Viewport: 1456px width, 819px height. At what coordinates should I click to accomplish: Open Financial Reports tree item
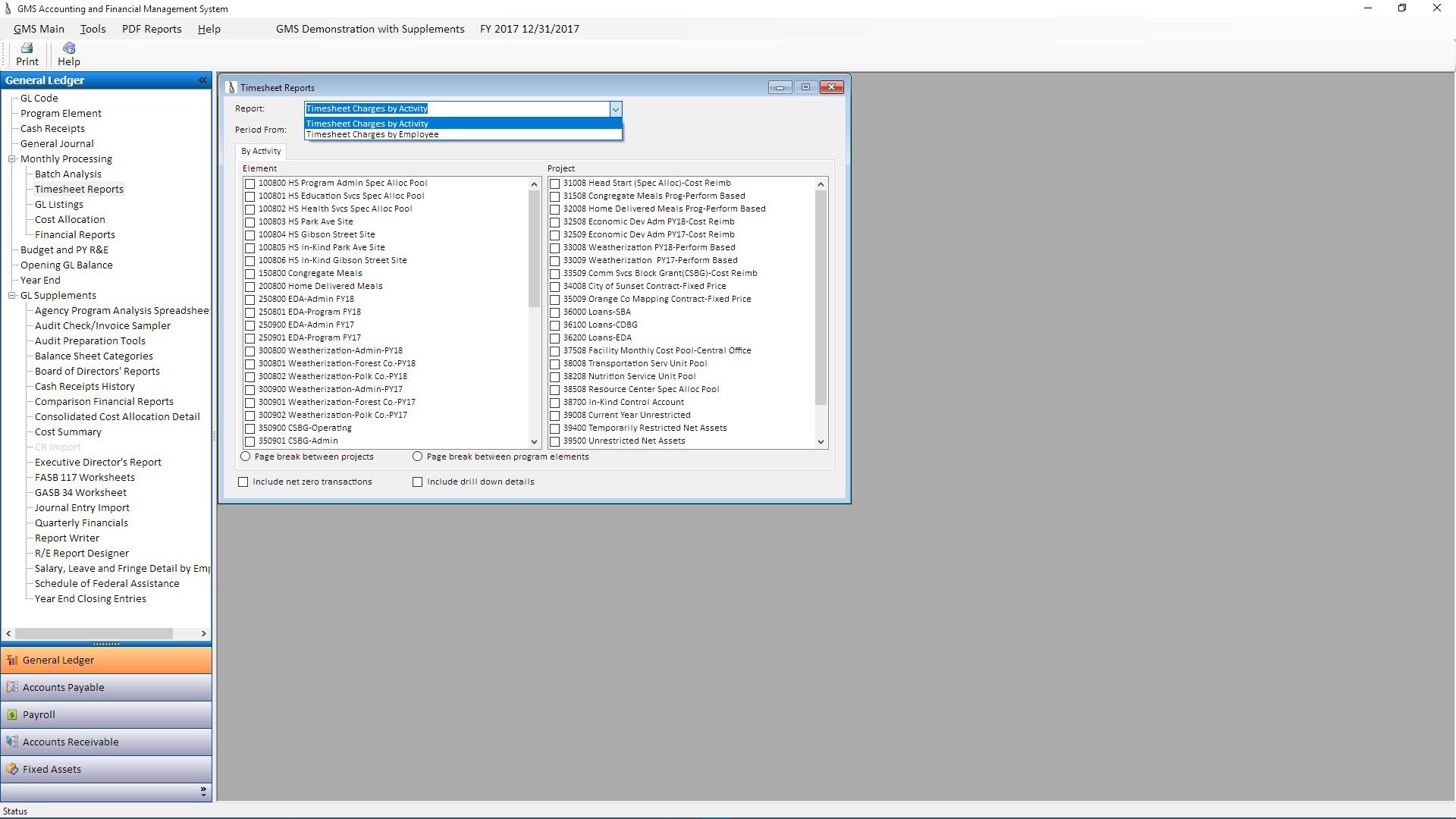[75, 235]
